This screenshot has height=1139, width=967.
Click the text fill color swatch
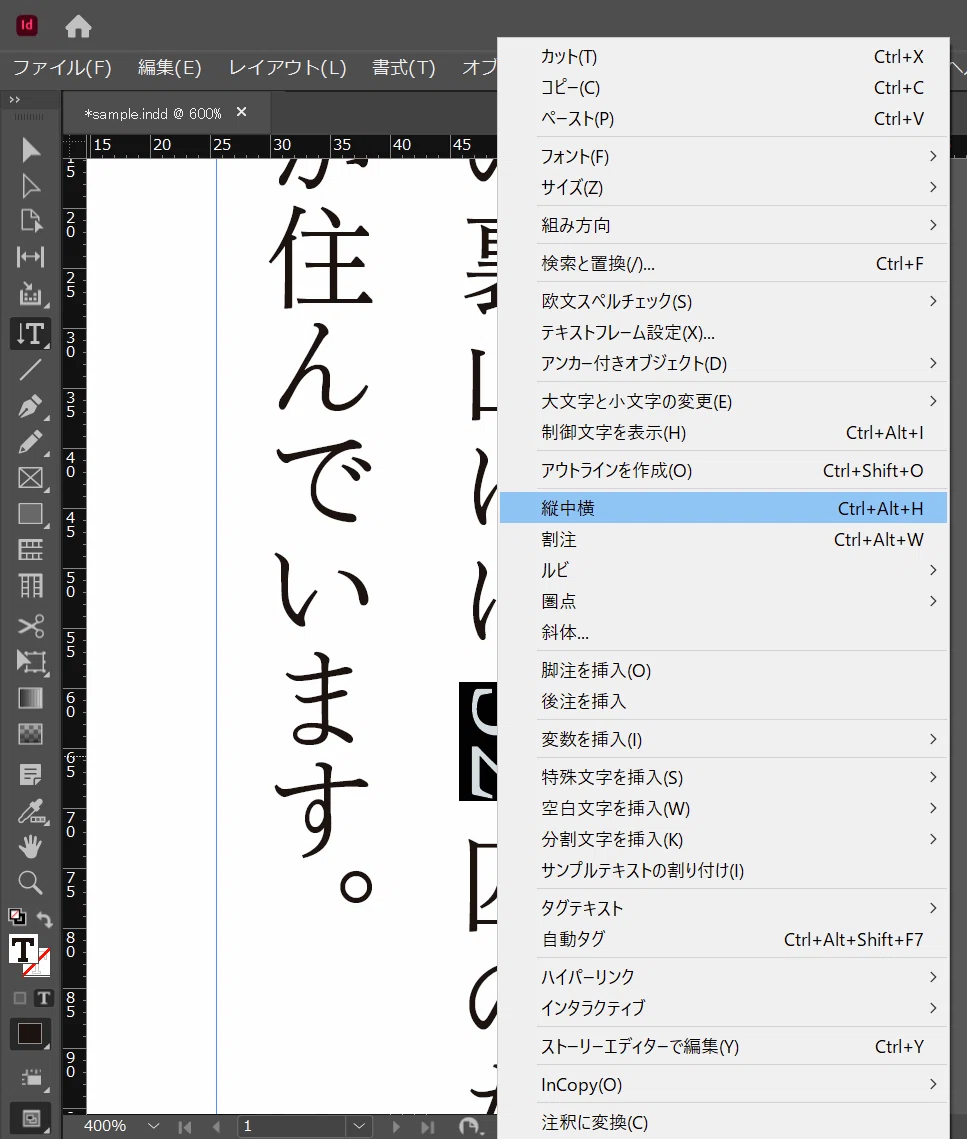(23, 949)
